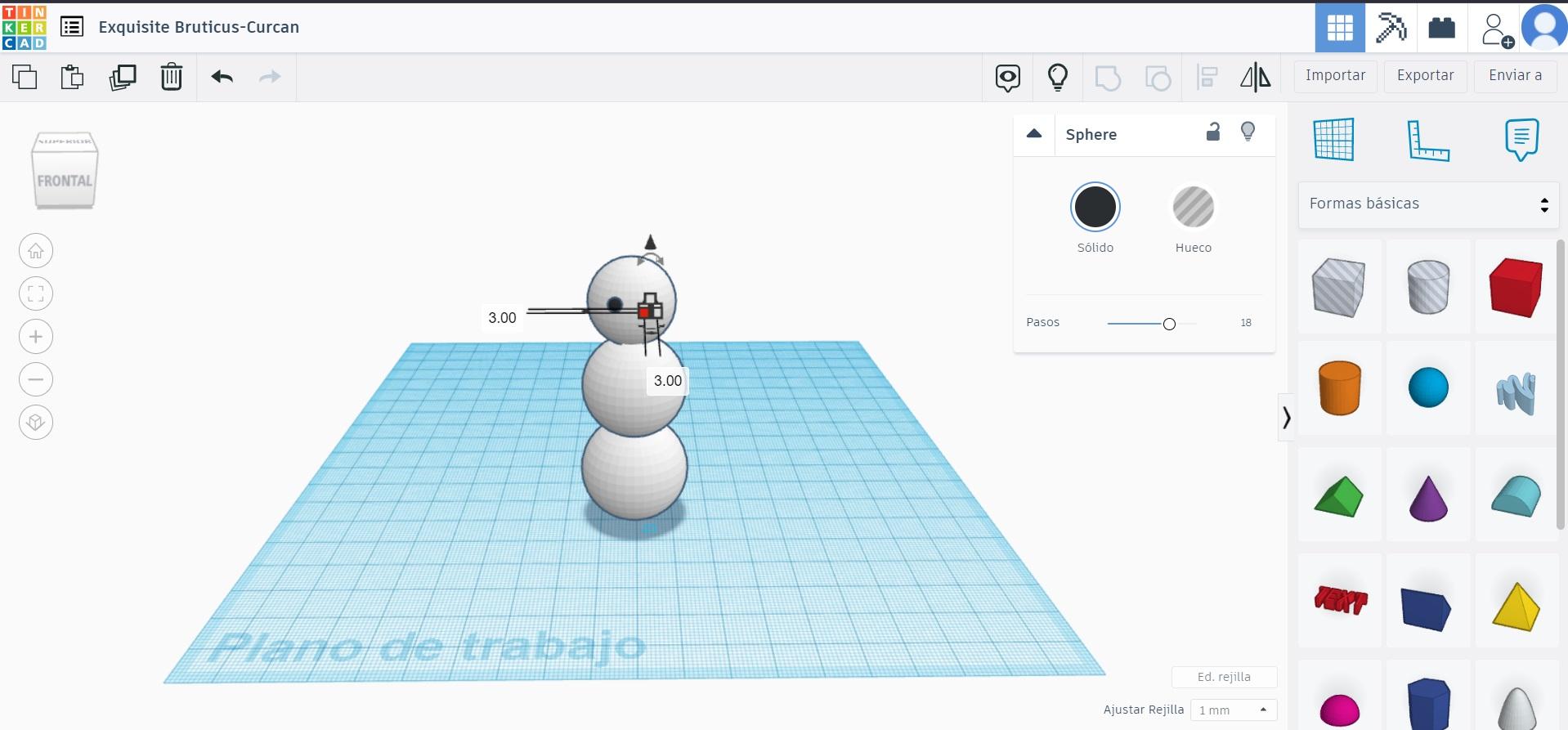The height and width of the screenshot is (730, 1568).
Task: Open the user profile avatar
Action: [1543, 28]
